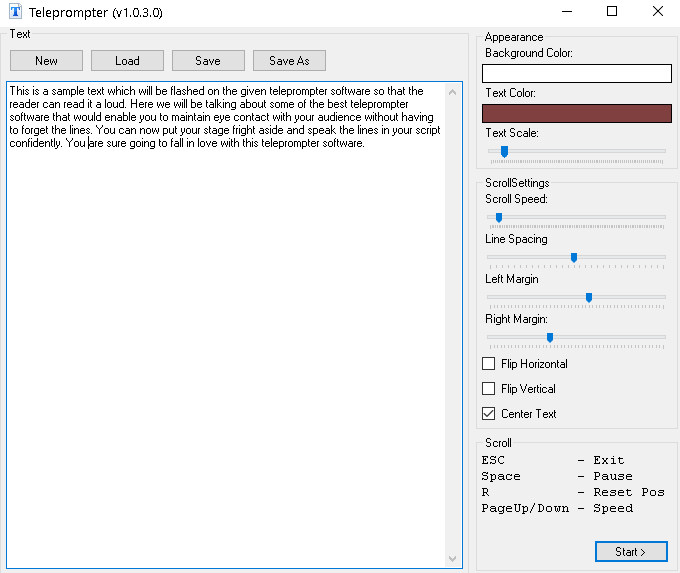Start the teleprompter scroll

(631, 551)
